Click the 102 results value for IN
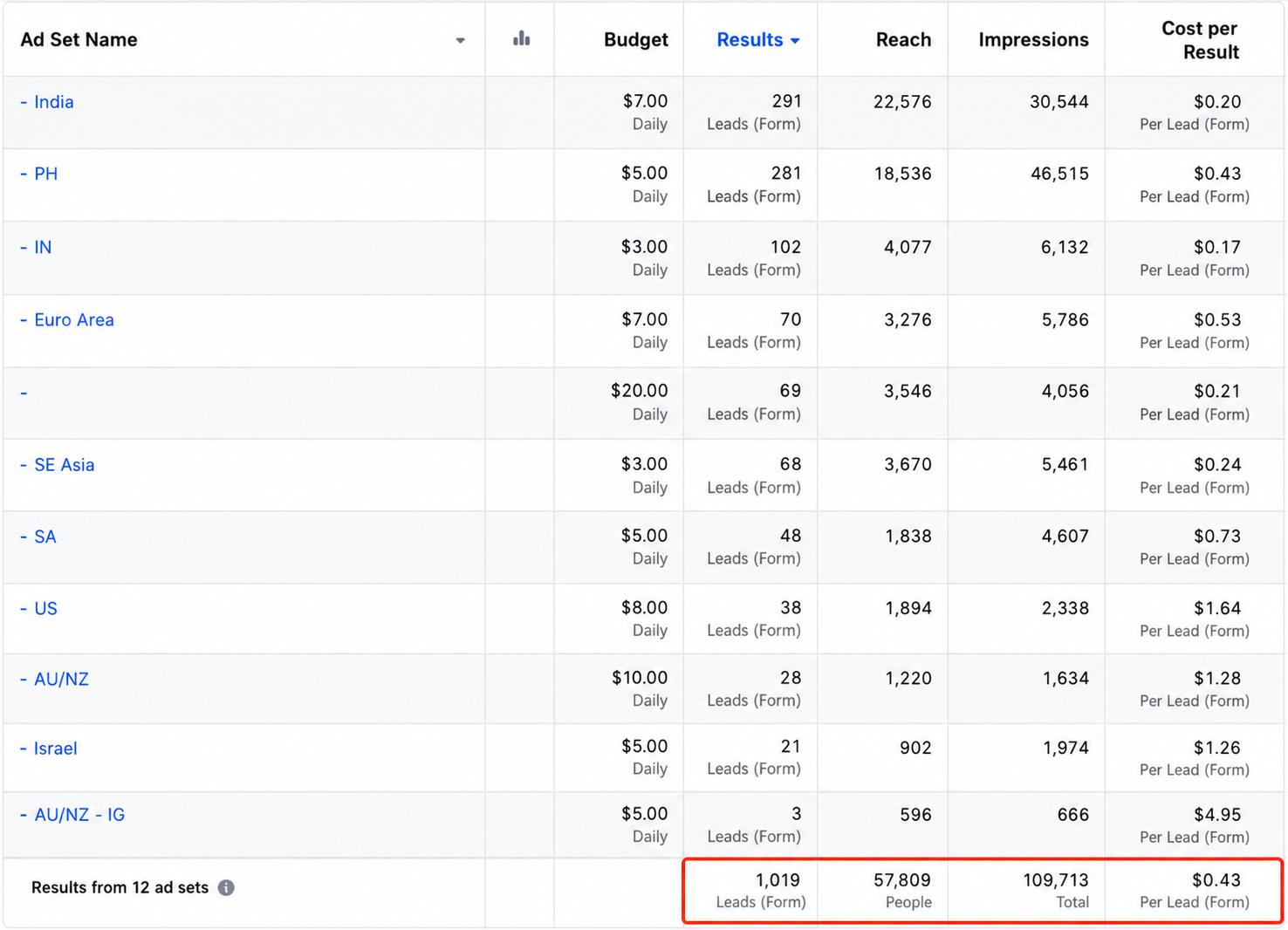 click(x=785, y=247)
